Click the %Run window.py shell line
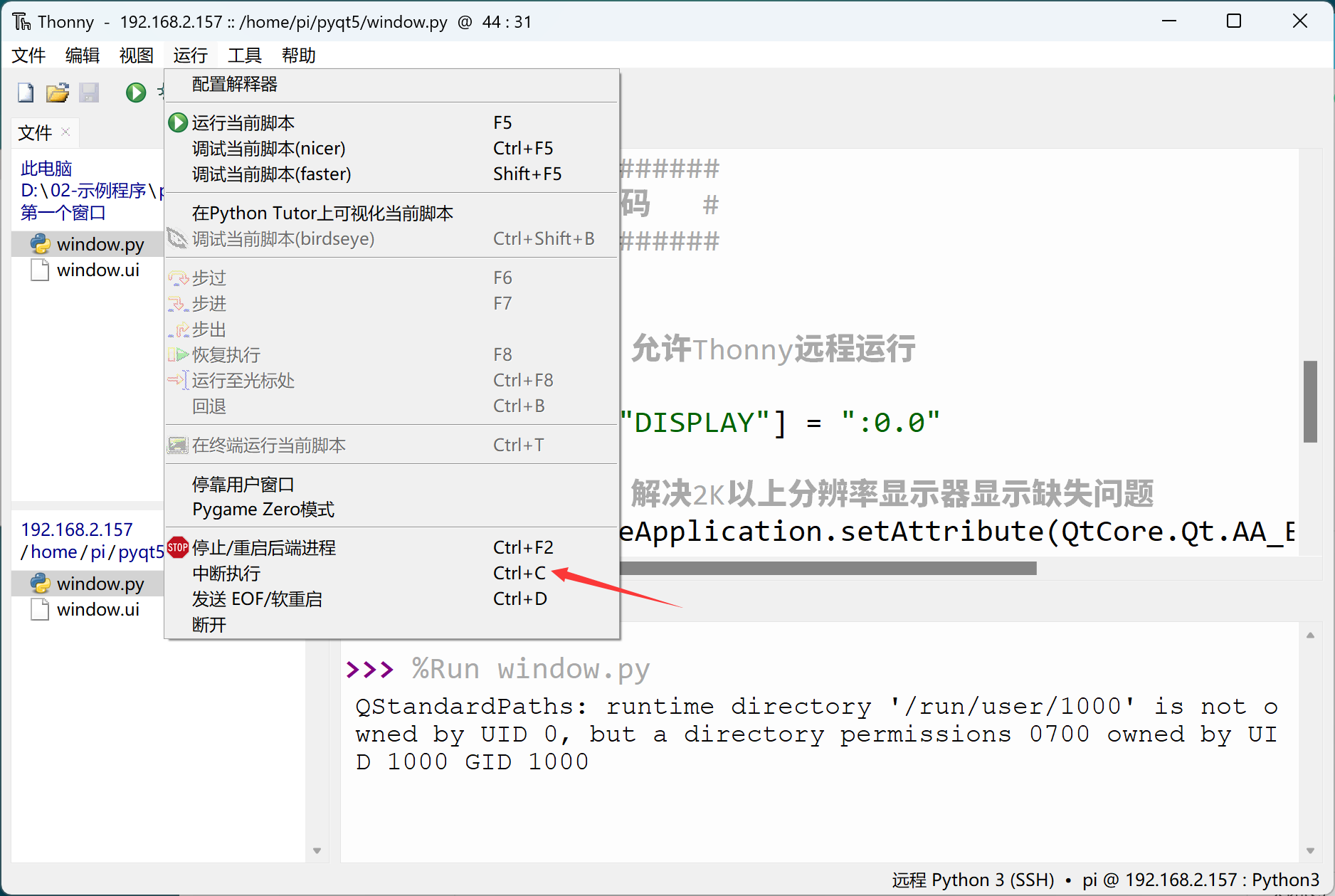 (531, 669)
